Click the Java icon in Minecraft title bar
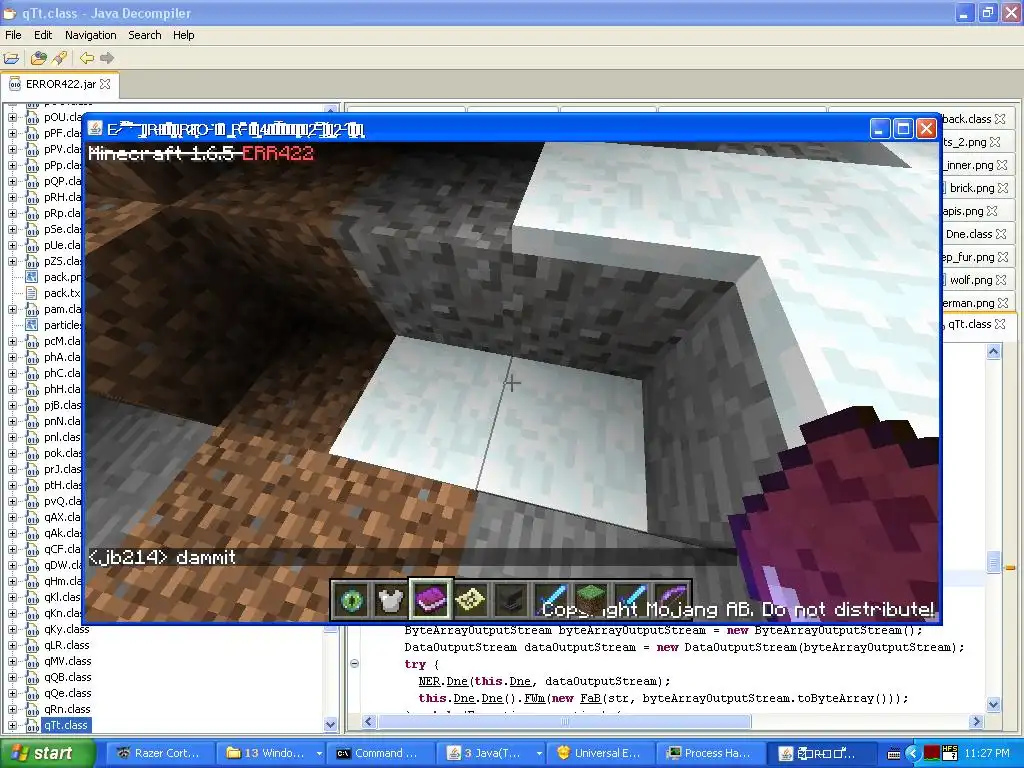The width and height of the screenshot is (1024, 768). click(95, 129)
